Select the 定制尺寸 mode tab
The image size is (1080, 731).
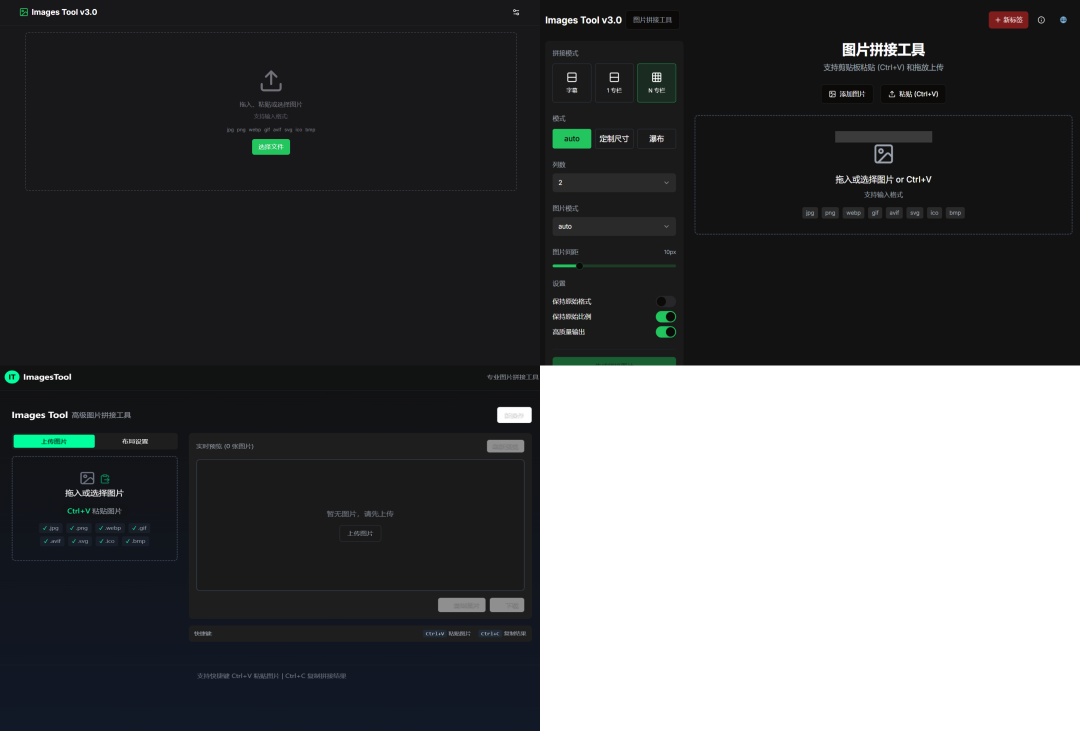(x=614, y=138)
